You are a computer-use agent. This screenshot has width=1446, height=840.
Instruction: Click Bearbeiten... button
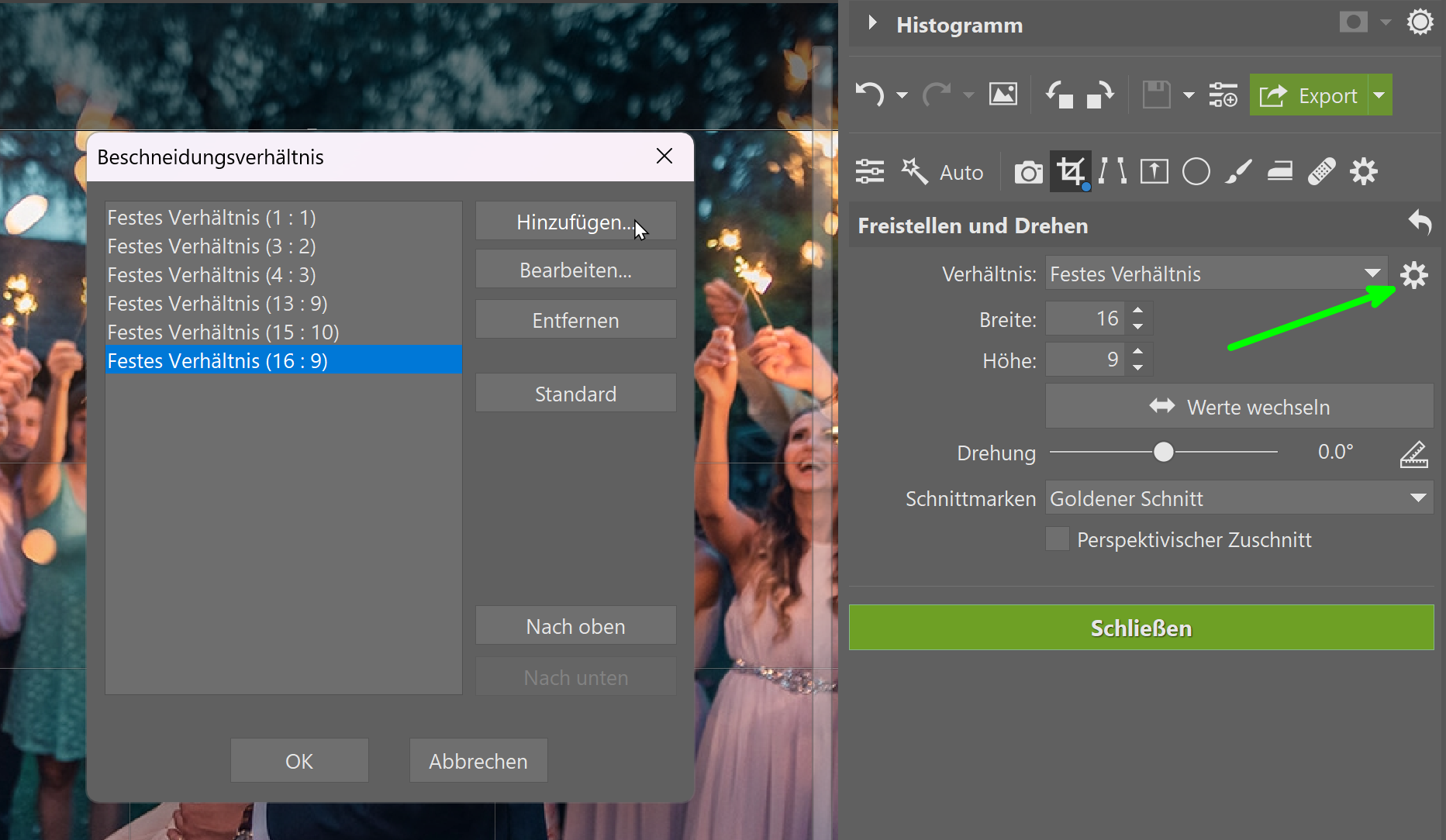pos(575,270)
